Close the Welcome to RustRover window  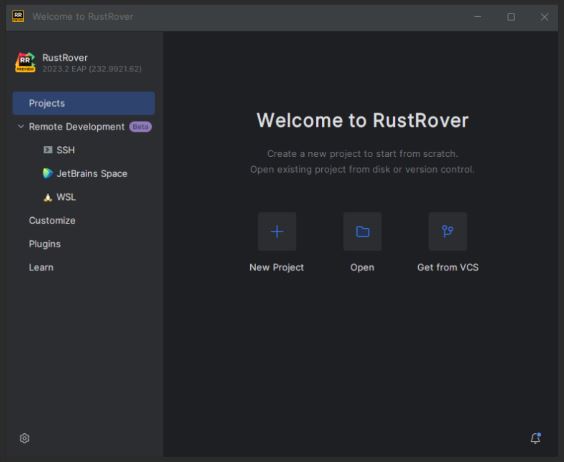pyautogui.click(x=544, y=17)
